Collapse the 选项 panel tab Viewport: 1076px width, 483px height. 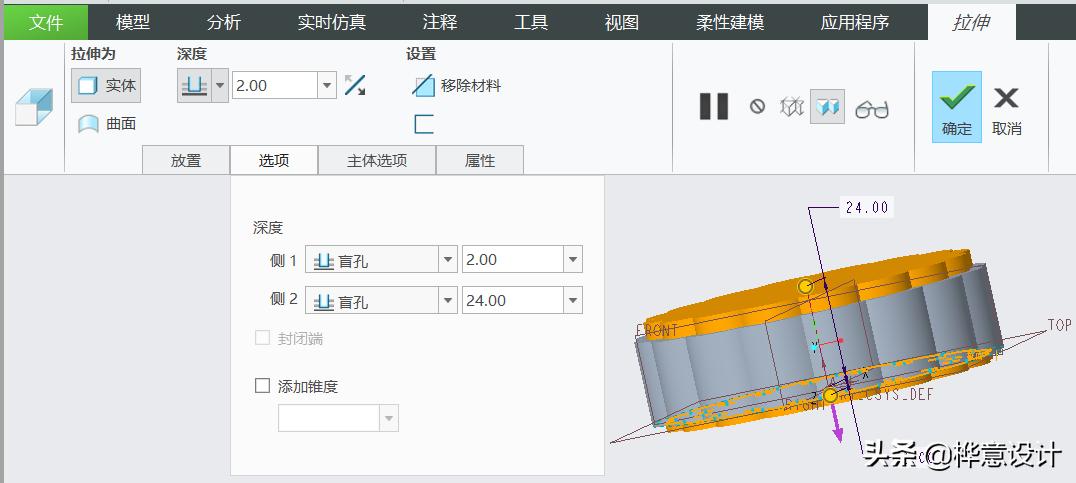[x=274, y=161]
